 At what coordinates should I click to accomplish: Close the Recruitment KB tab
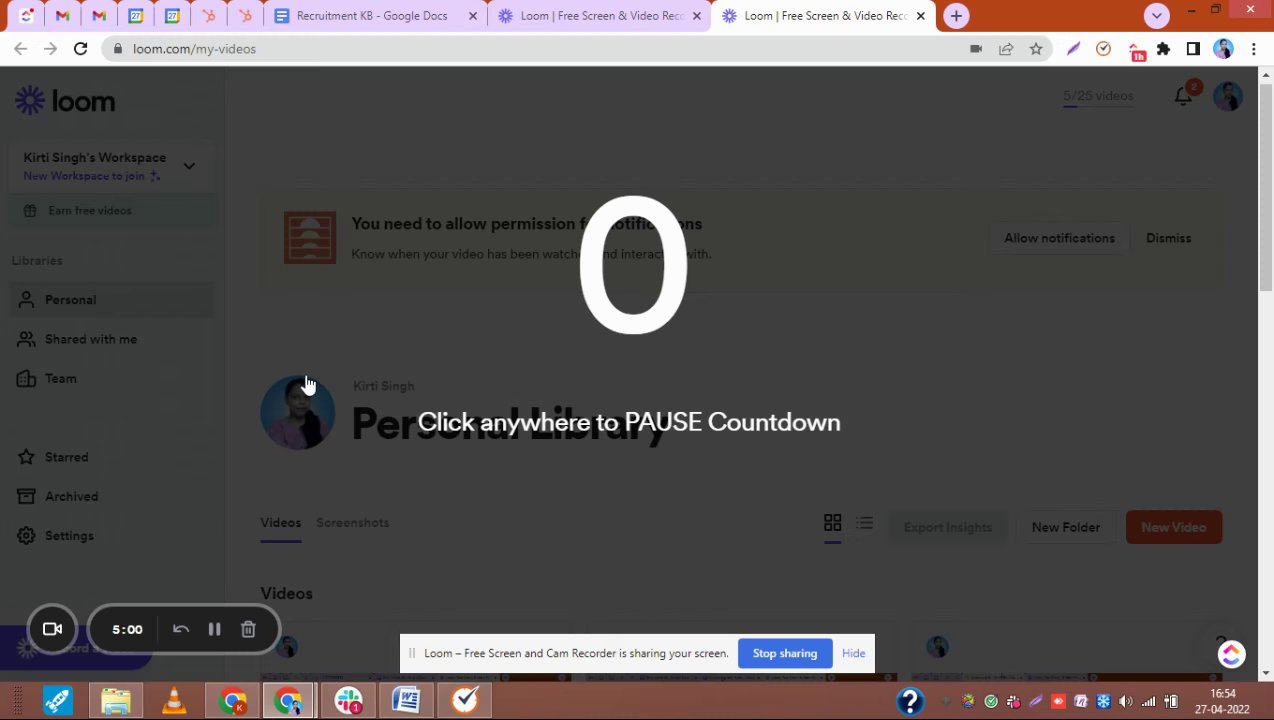click(x=473, y=16)
